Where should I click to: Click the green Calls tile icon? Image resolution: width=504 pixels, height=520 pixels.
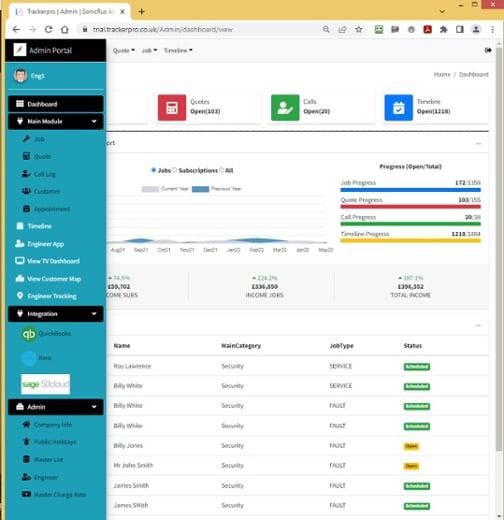pos(285,108)
